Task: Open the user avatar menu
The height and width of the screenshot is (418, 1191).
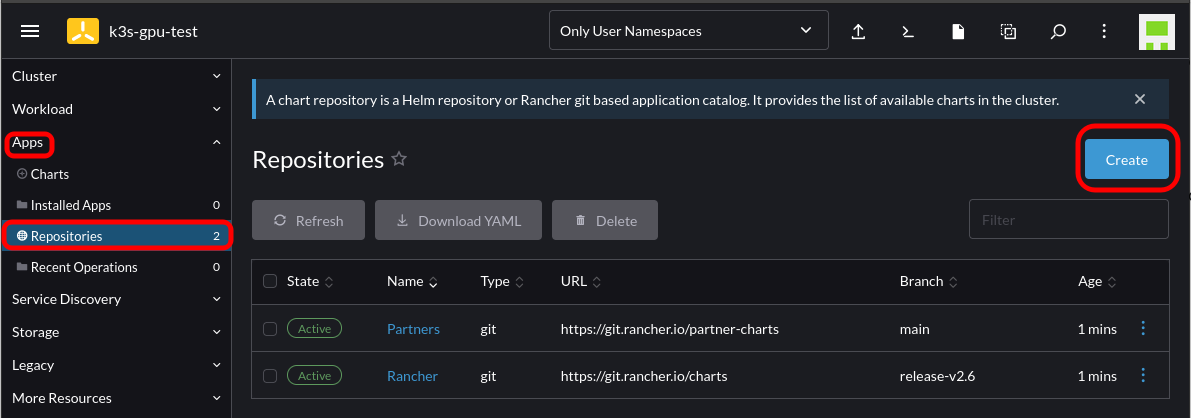Action: (1156, 31)
